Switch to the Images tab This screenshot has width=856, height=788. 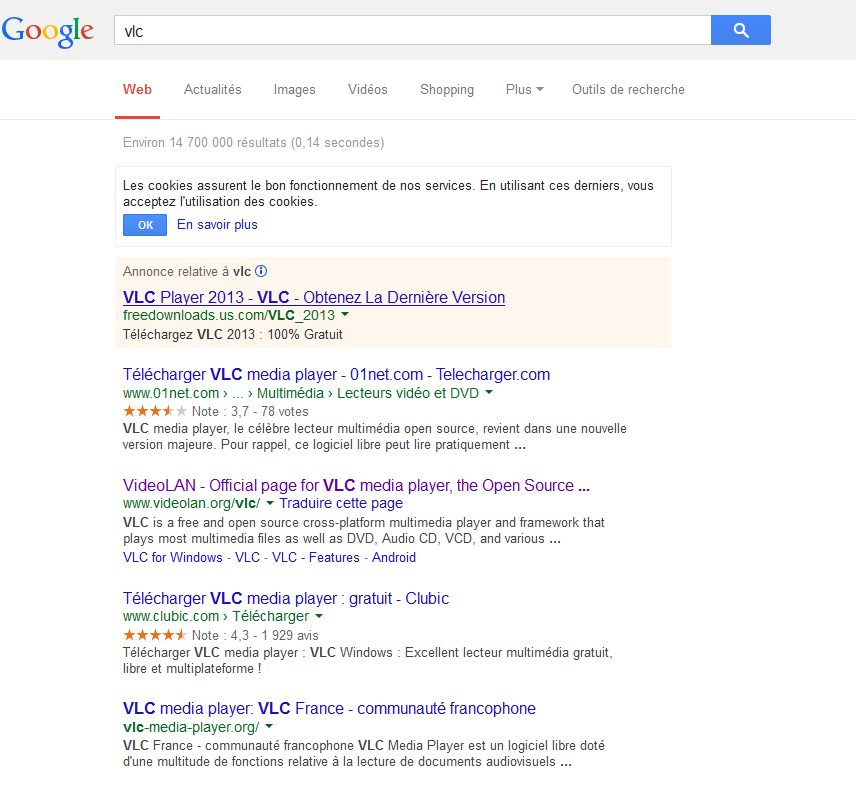point(294,90)
